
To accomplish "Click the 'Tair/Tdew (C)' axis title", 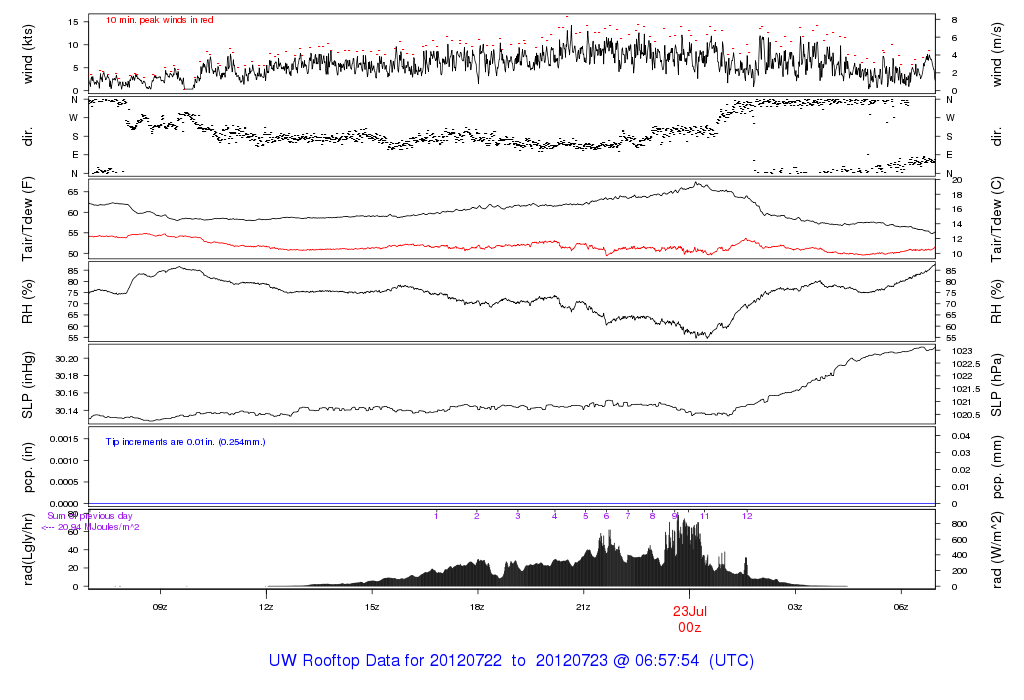I will pos(997,219).
